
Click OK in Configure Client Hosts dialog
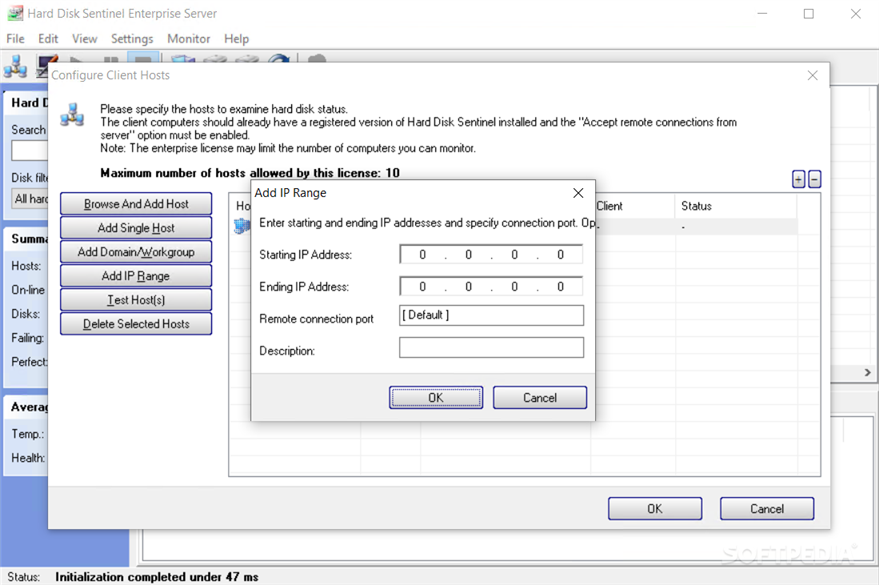655,509
